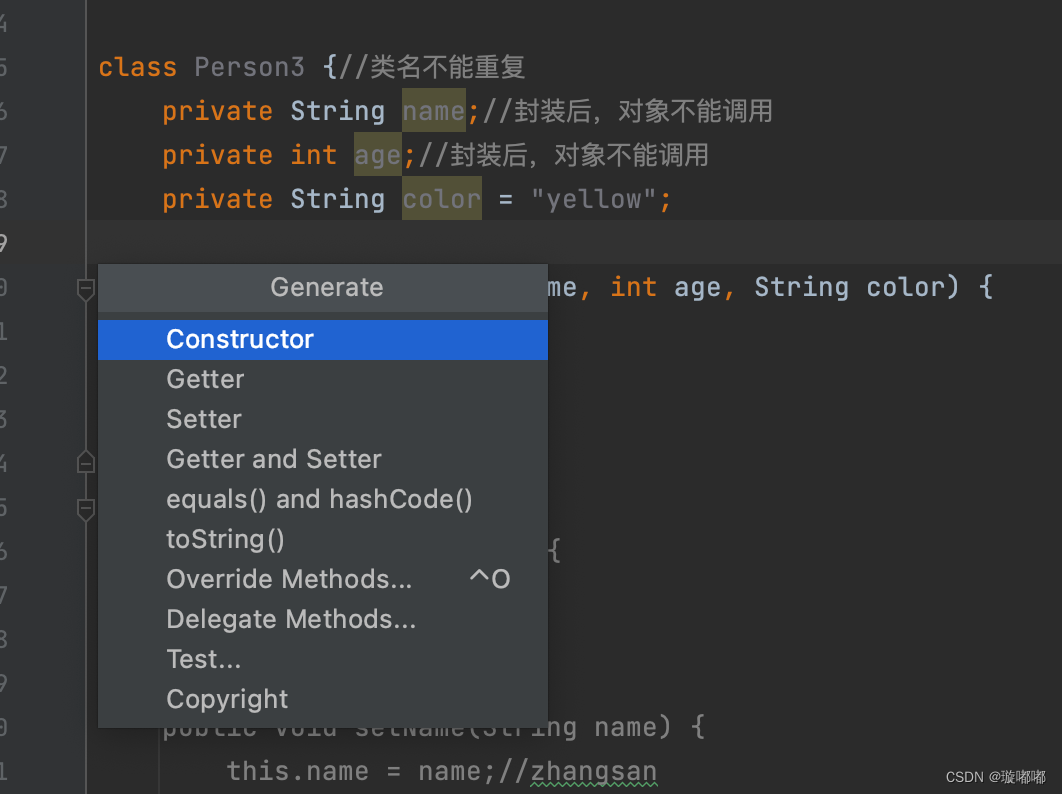This screenshot has height=794, width=1062.
Task: Choose toString() from the Generate menu
Action: [225, 539]
